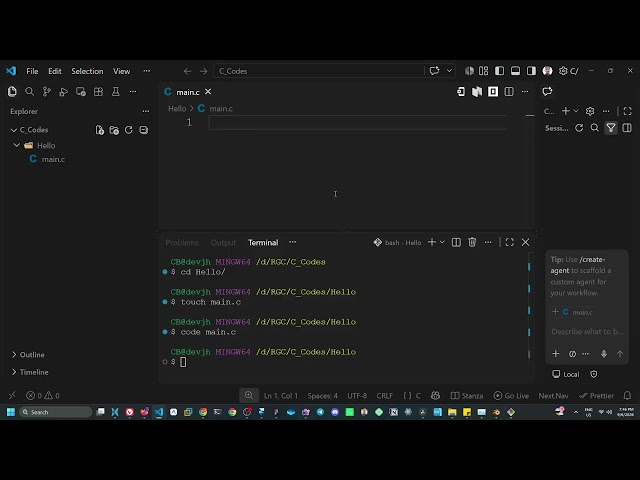Switch to the Problems tab
Image resolution: width=640 pixels, height=480 pixels.
click(182, 243)
